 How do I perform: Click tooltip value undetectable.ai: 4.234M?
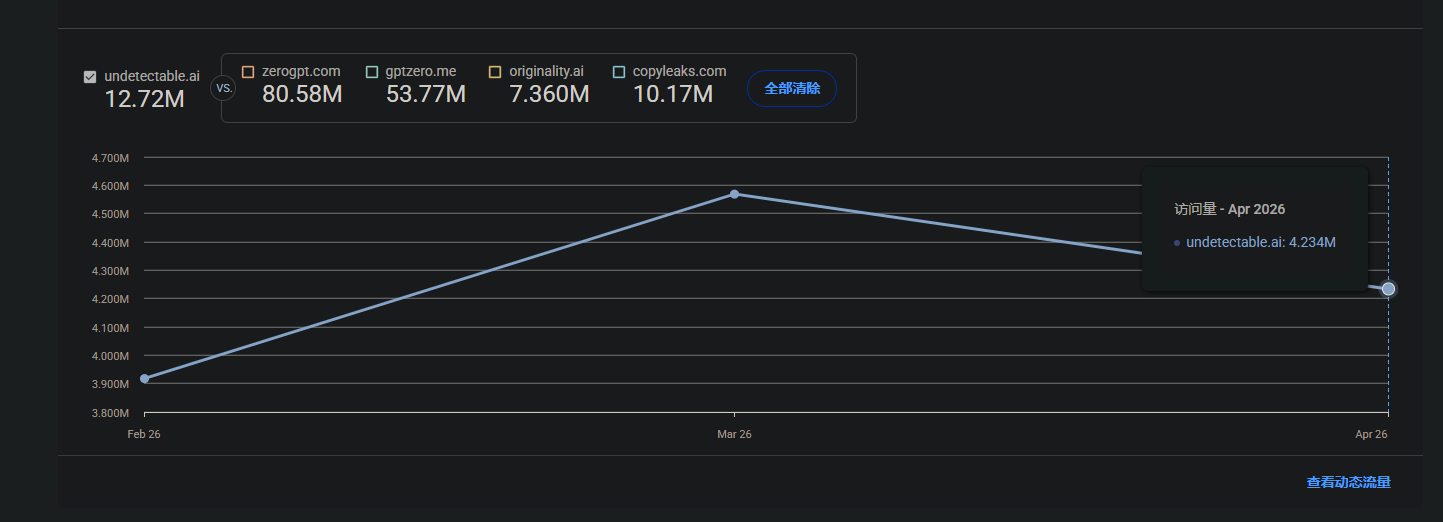[1261, 242]
